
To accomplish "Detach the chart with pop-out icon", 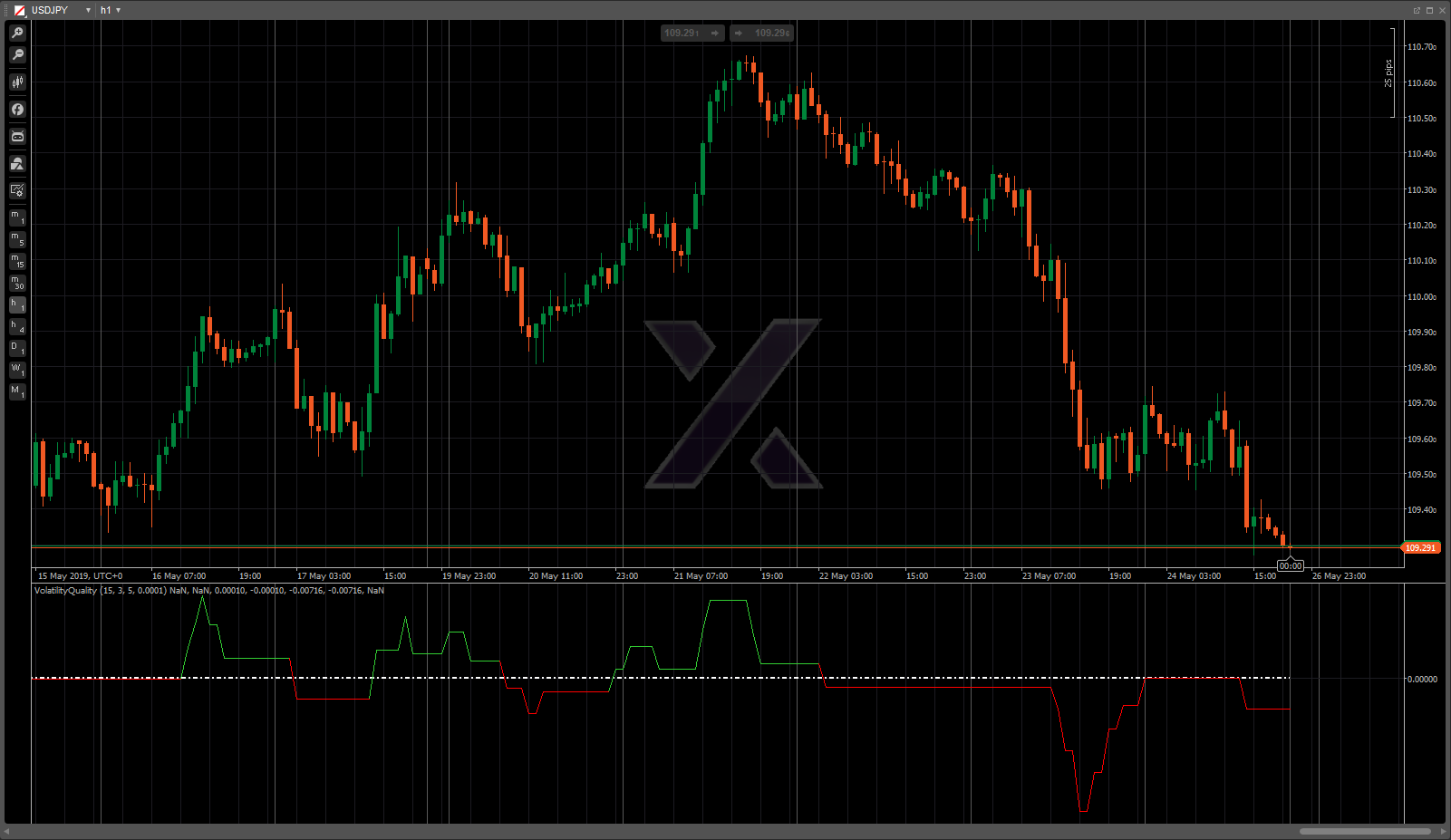I will 1417,10.
